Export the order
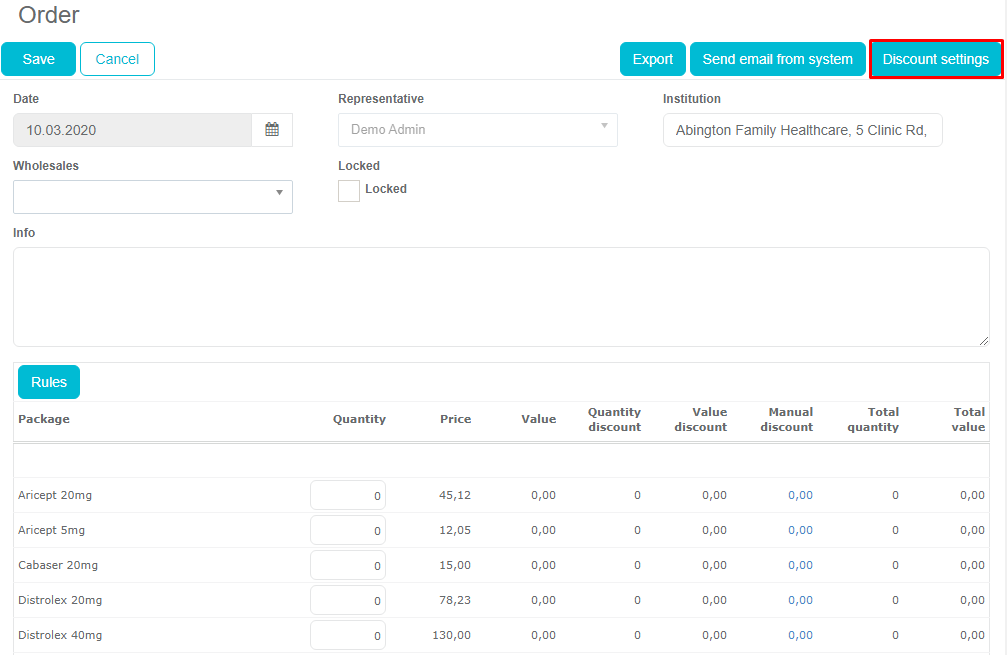The image size is (1007, 655). (x=652, y=59)
